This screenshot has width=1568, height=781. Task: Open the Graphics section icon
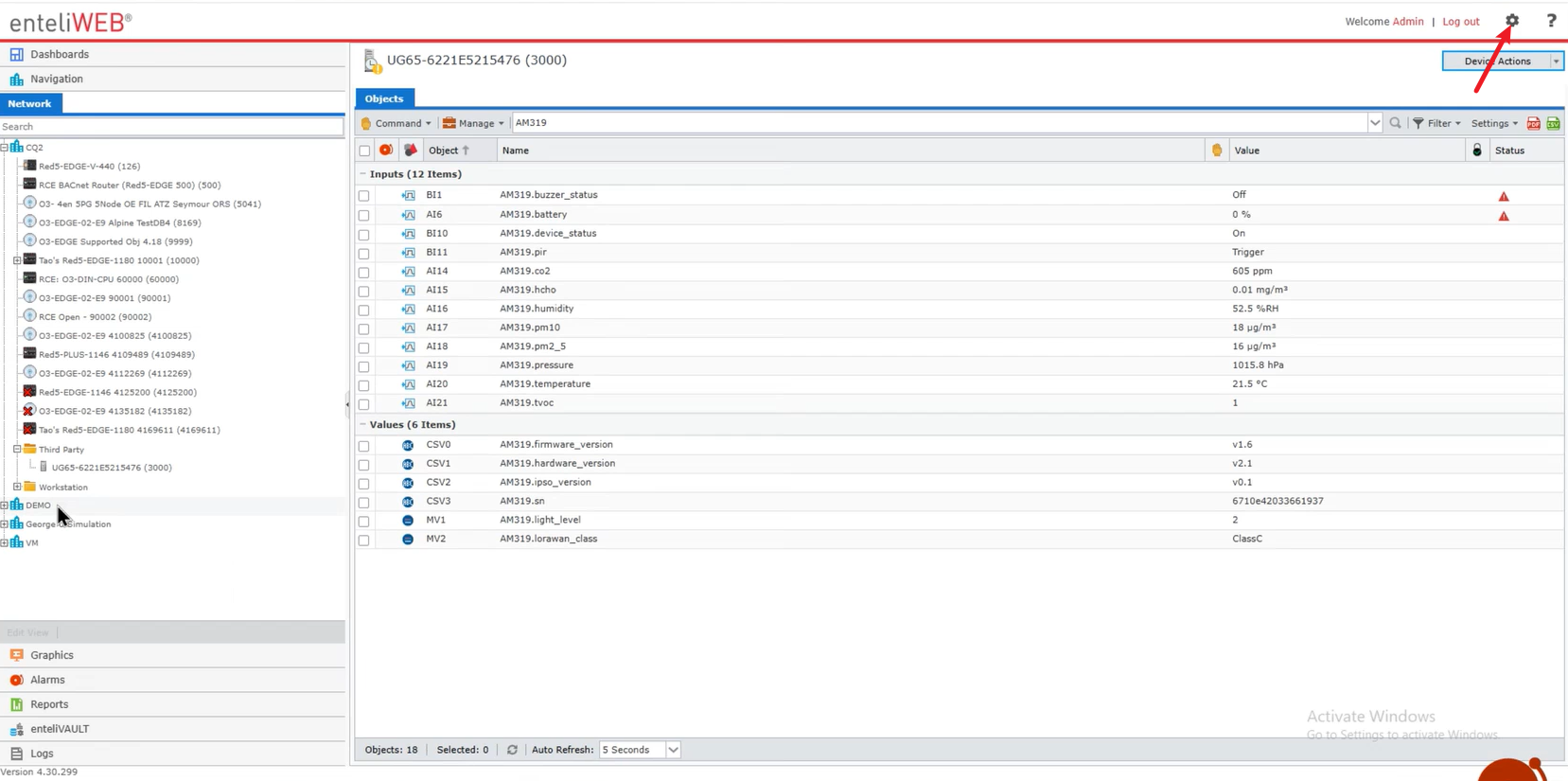coord(16,655)
